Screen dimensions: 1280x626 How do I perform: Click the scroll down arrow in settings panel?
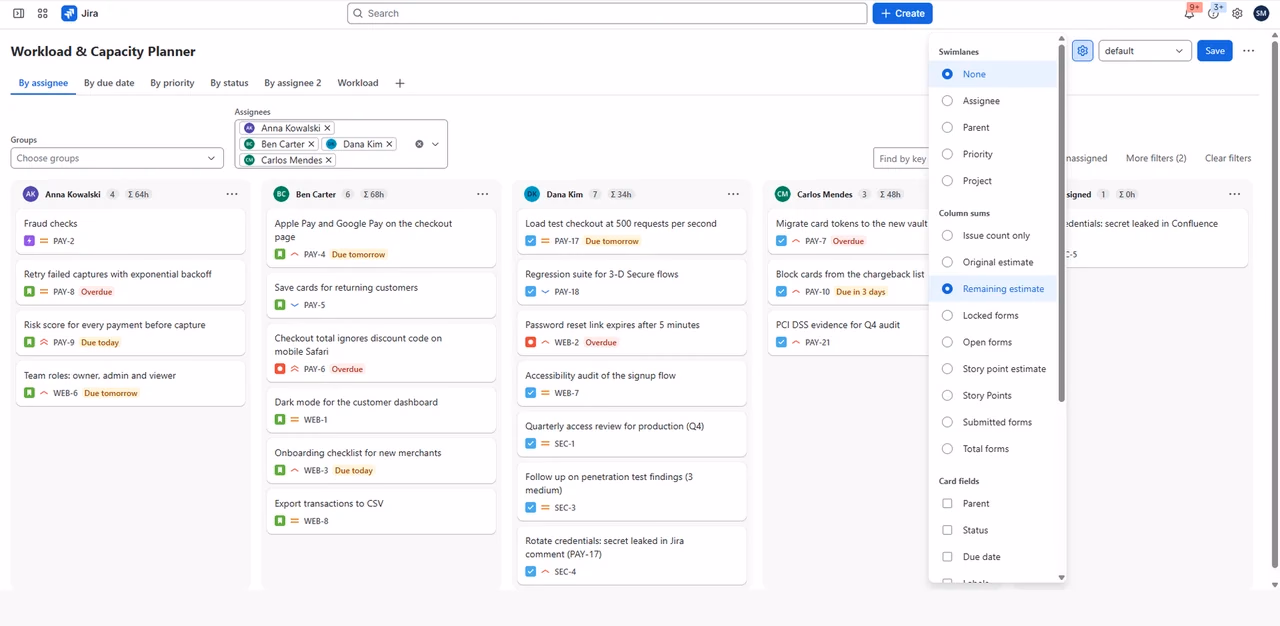pyautogui.click(x=1062, y=577)
